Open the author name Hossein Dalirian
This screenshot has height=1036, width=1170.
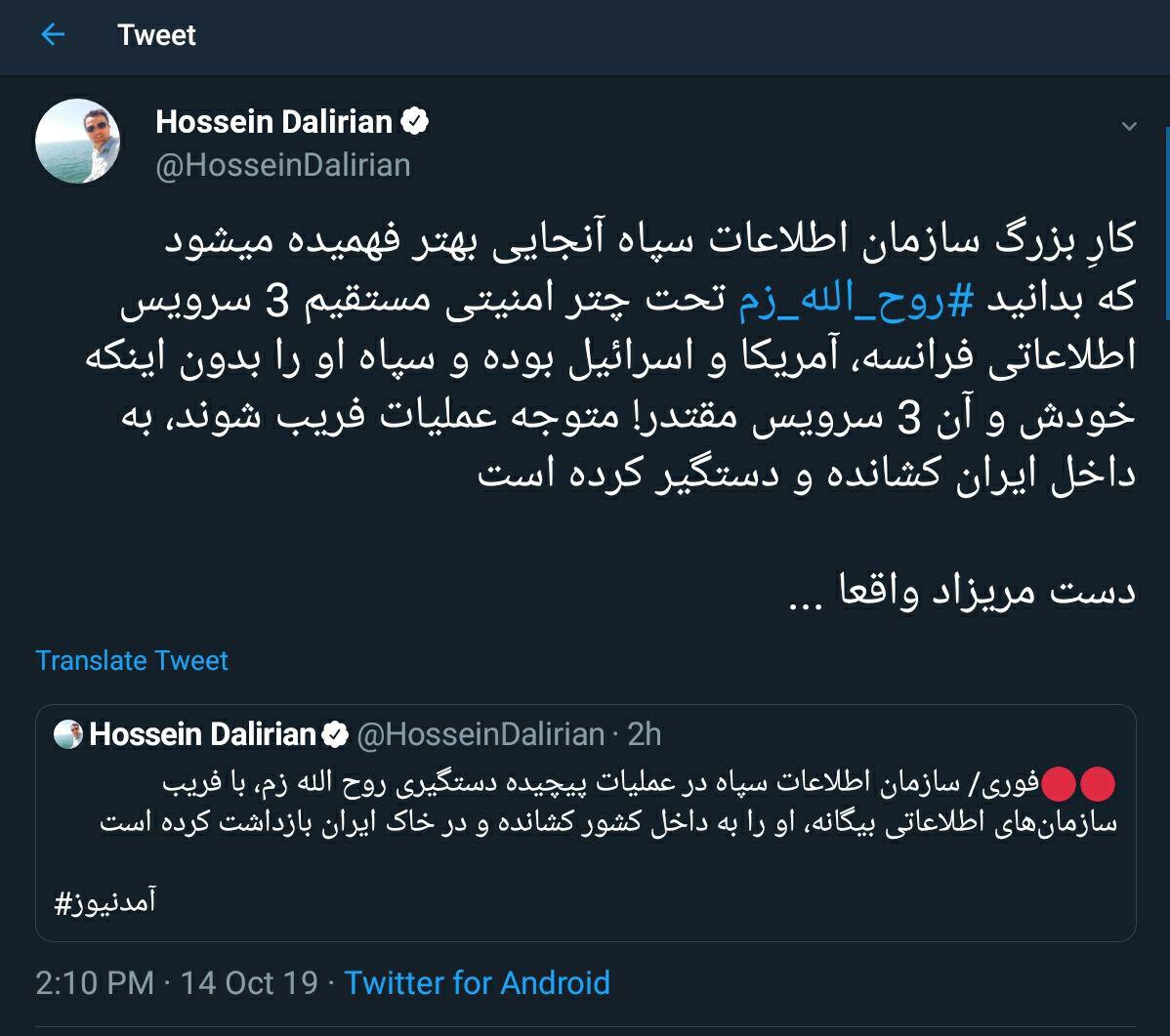pos(273,122)
